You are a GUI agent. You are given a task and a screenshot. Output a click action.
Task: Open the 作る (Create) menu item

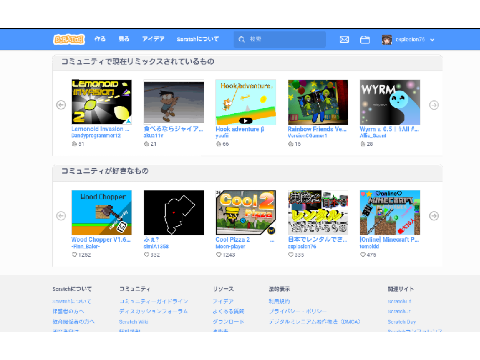[100, 39]
